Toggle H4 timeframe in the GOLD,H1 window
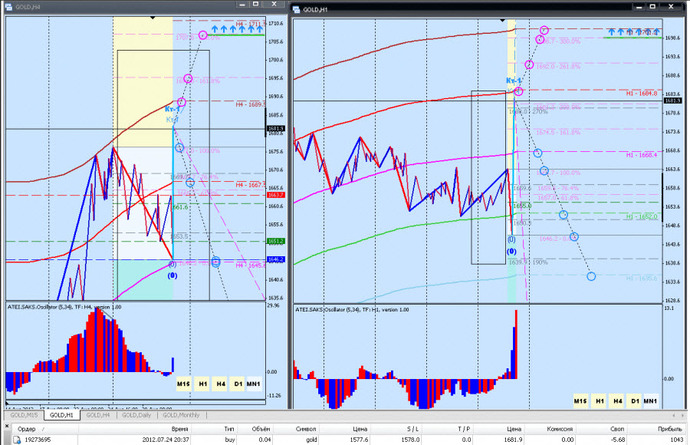The width and height of the screenshot is (690, 445). pos(617,401)
